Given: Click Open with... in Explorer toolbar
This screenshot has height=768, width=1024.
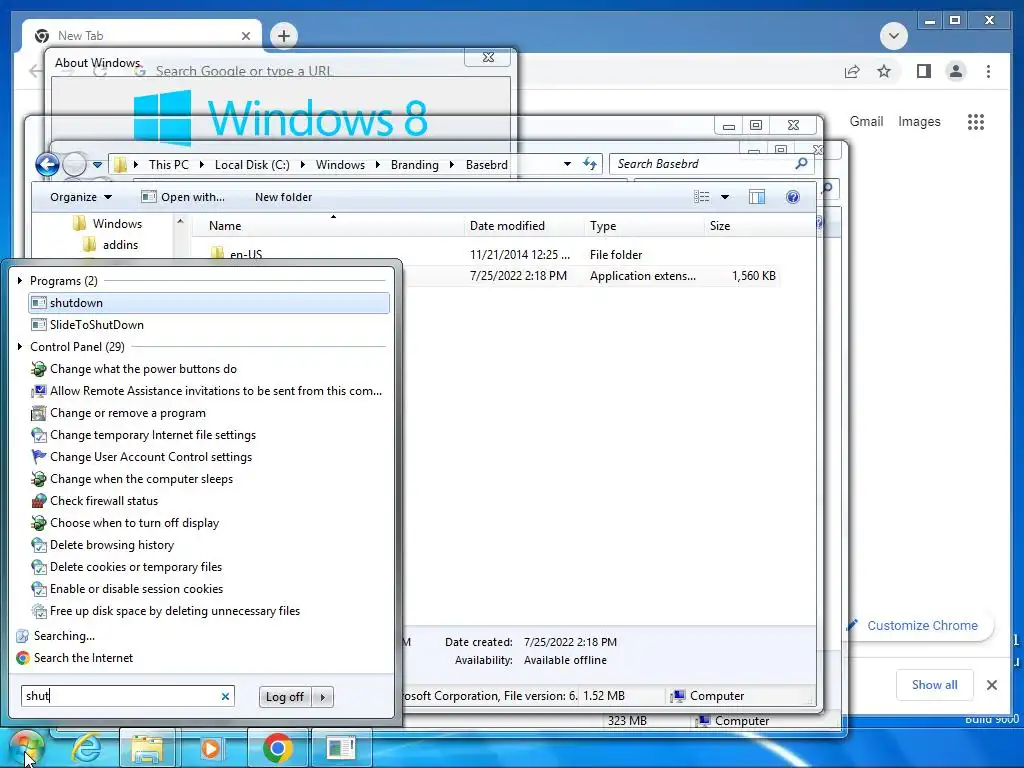Looking at the screenshot, I should tap(184, 197).
